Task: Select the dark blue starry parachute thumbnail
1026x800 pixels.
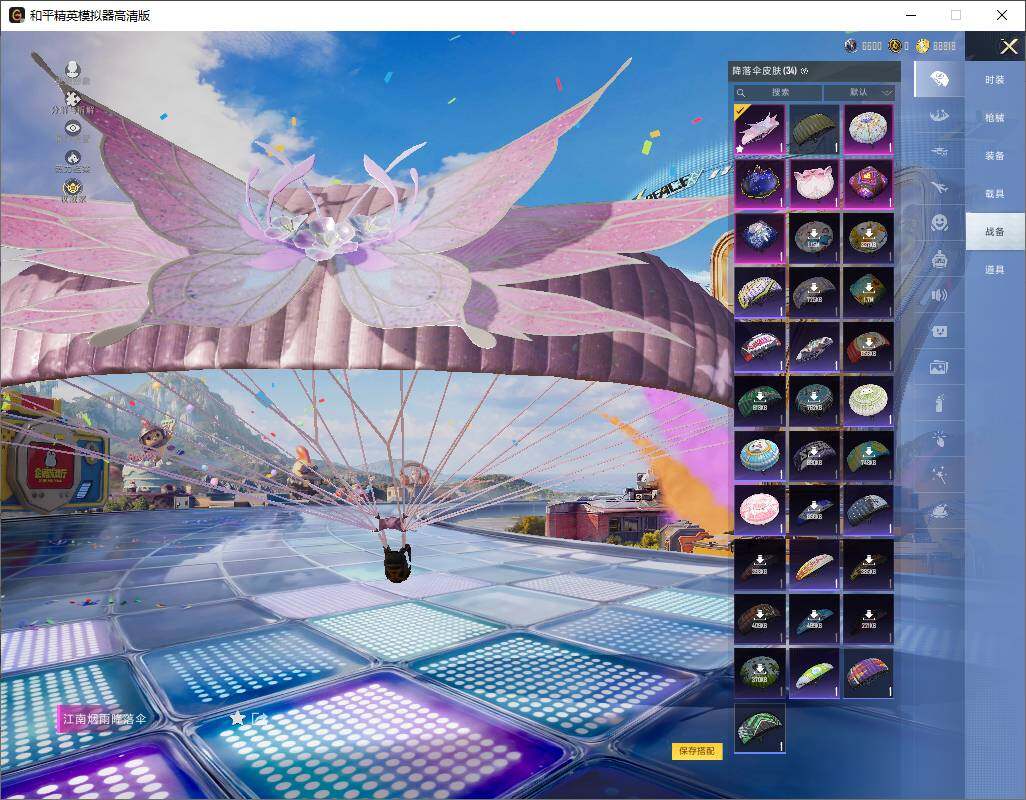Action: [x=760, y=184]
